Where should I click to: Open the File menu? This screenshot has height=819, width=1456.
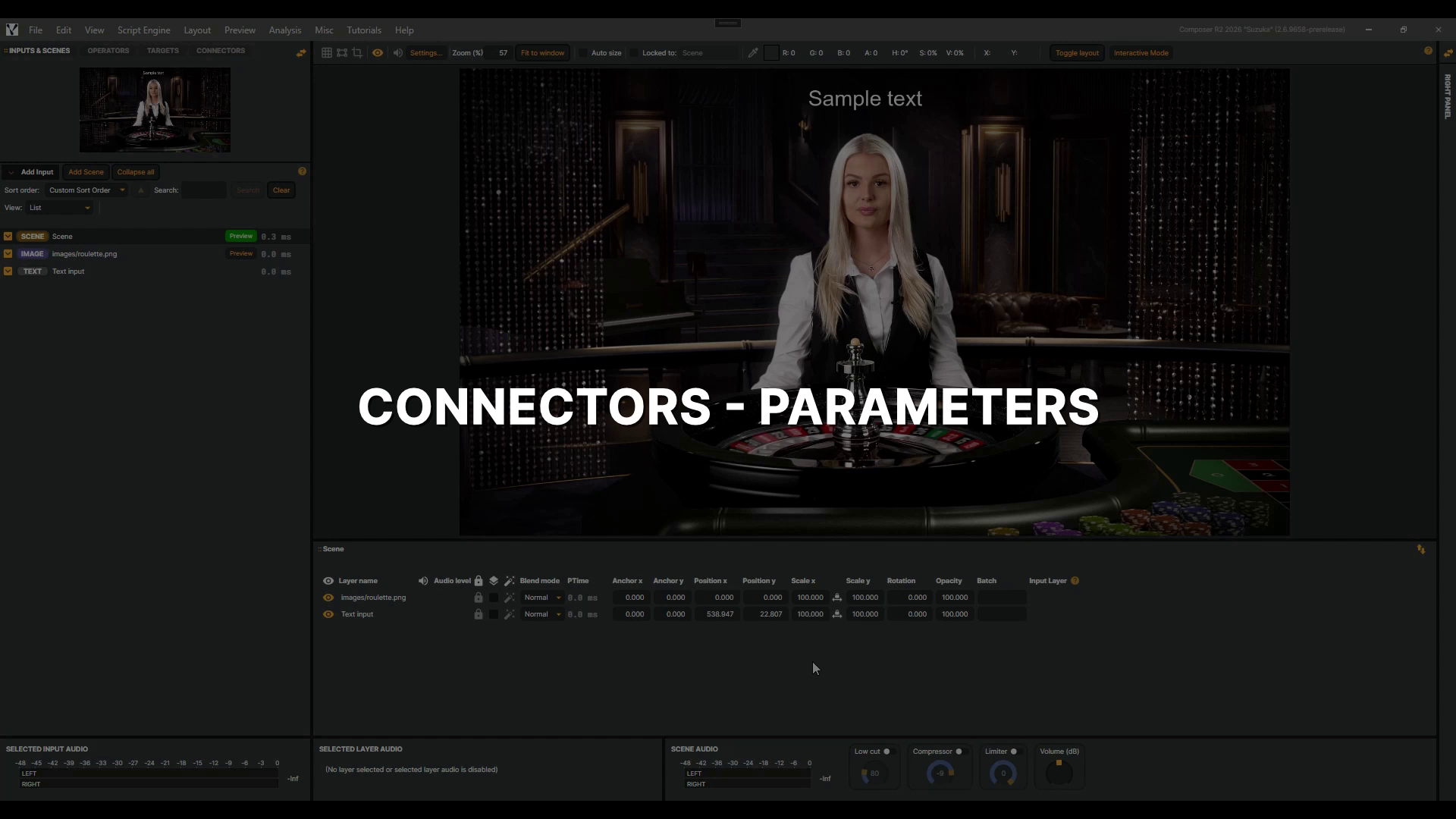[x=36, y=30]
